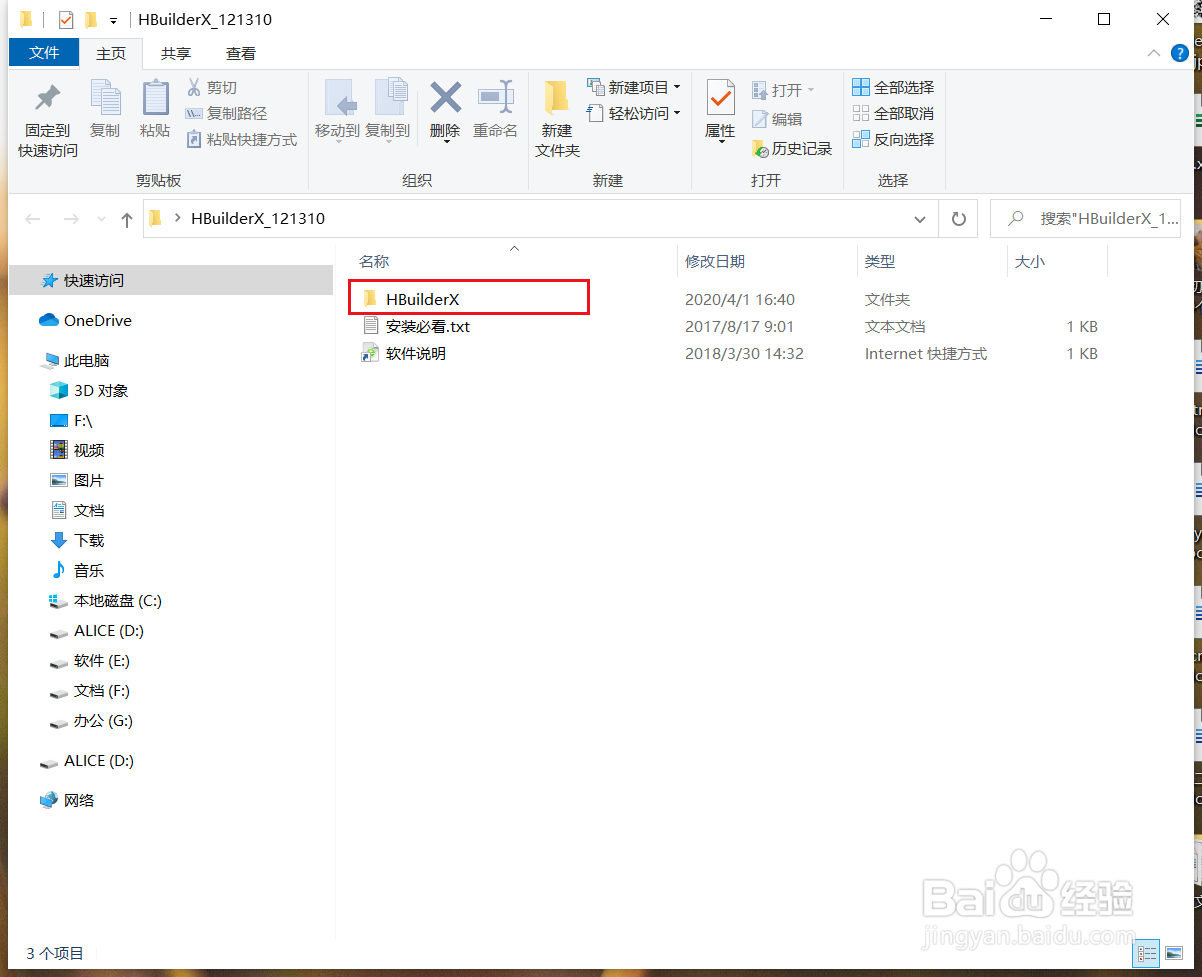Open recent locations dropdown arrow
This screenshot has width=1202, height=977.
click(100, 219)
